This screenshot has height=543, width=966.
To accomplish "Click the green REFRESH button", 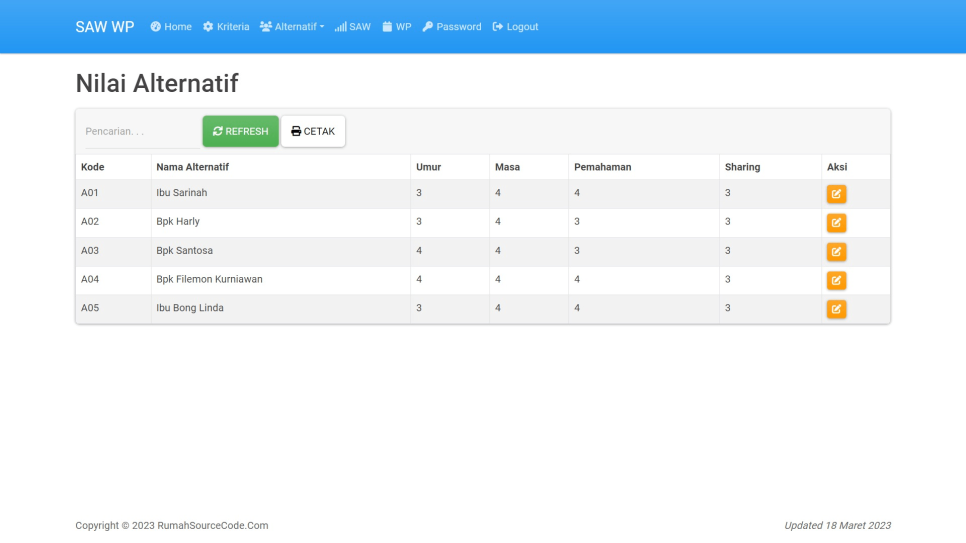I will click(x=240, y=131).
